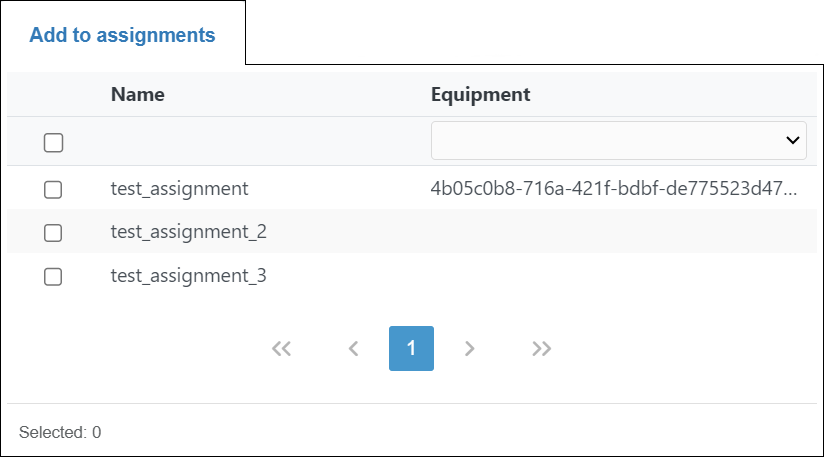This screenshot has height=457, width=824.
Task: Select the test_assignment_2 checkbox
Action: [x=54, y=233]
